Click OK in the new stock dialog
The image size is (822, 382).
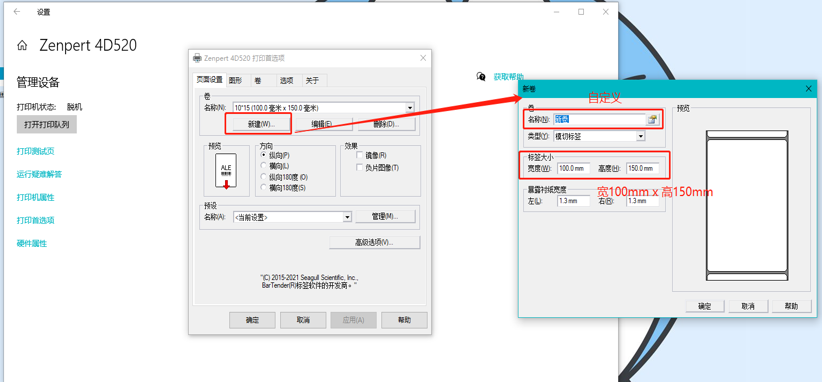coord(705,306)
